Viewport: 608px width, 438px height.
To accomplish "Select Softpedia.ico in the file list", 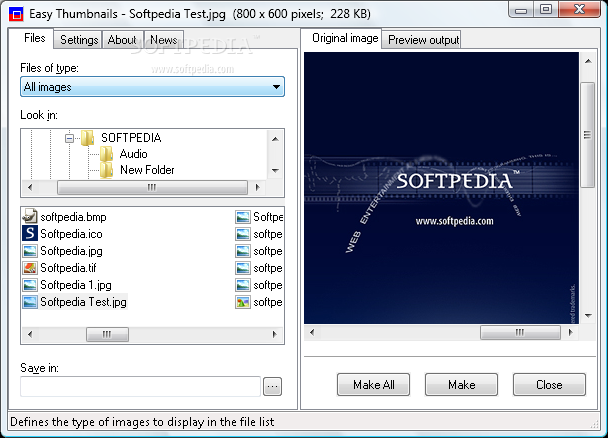I will click(71, 234).
